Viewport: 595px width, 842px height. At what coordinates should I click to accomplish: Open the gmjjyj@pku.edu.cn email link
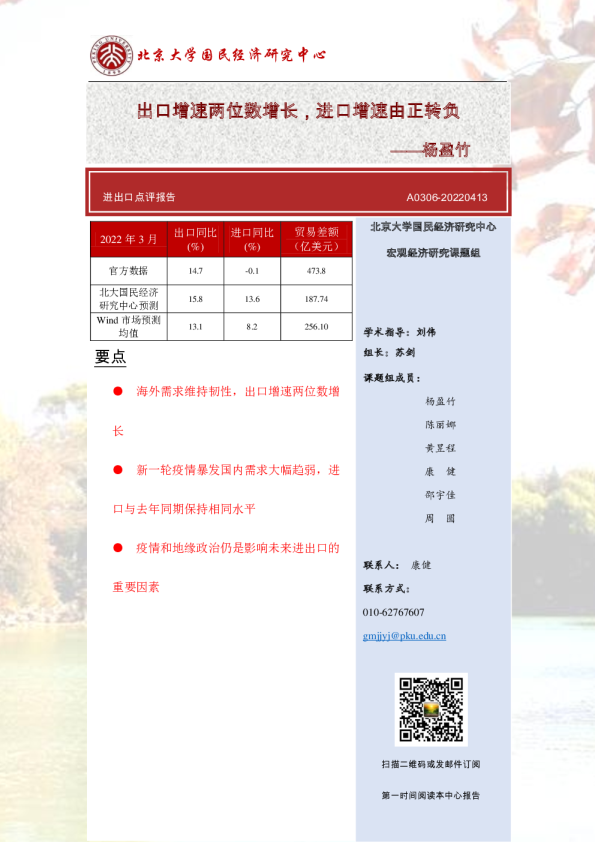pos(404,636)
